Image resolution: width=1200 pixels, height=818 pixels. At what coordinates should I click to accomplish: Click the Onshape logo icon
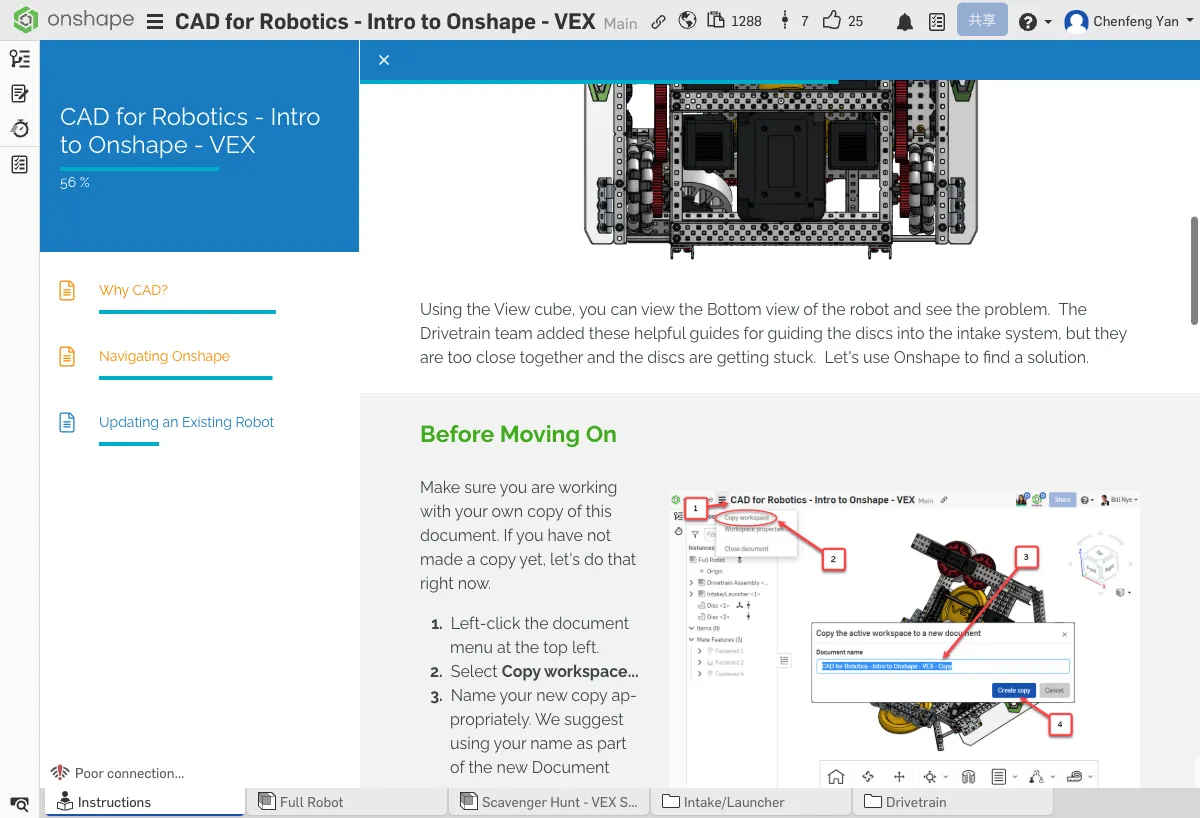point(26,20)
